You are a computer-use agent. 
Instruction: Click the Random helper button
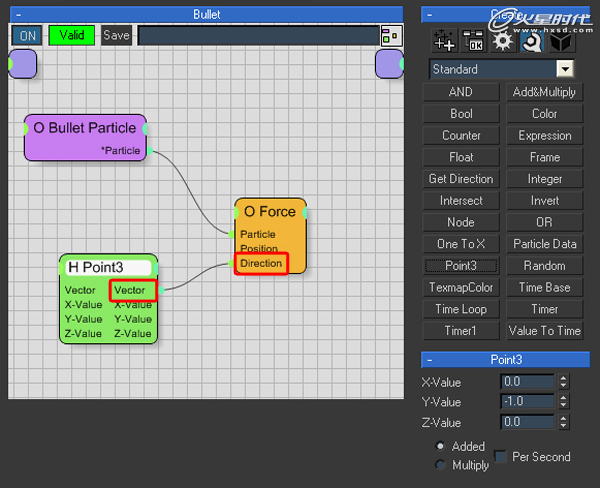(544, 266)
